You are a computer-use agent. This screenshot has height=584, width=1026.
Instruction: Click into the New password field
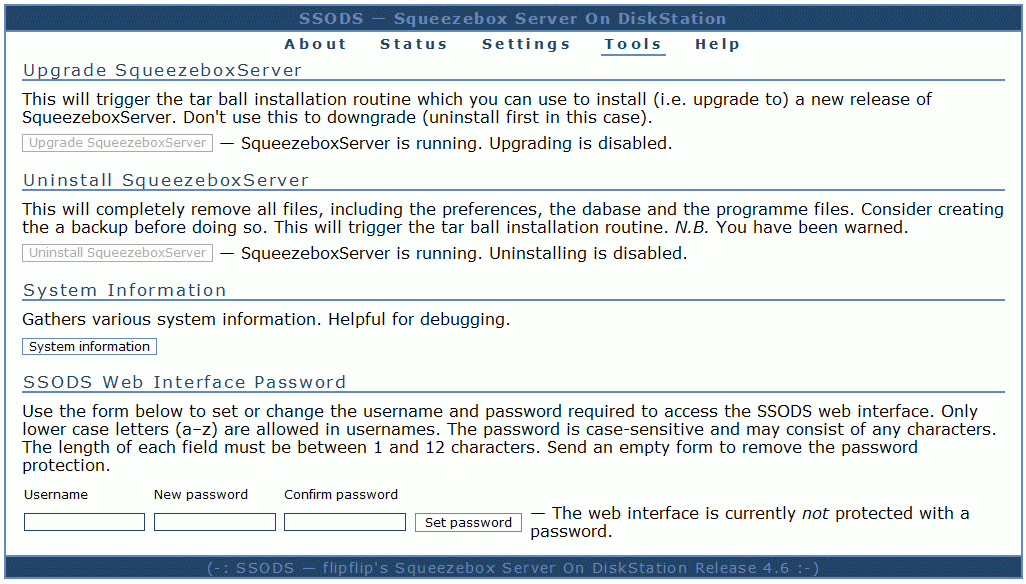(x=215, y=522)
